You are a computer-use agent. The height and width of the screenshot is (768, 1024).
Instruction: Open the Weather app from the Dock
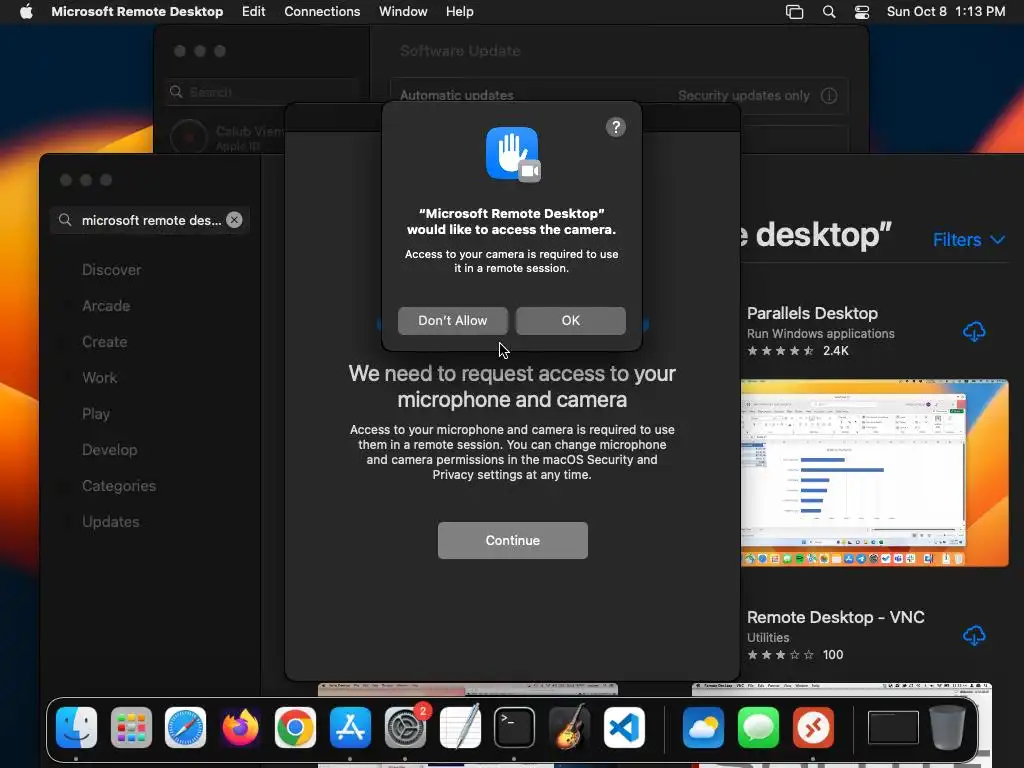(x=703, y=727)
